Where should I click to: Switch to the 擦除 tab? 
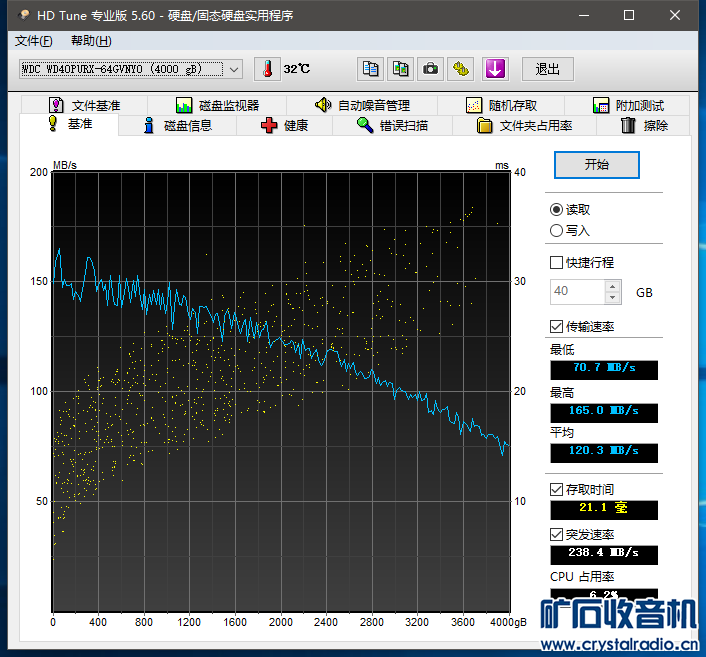[x=644, y=125]
